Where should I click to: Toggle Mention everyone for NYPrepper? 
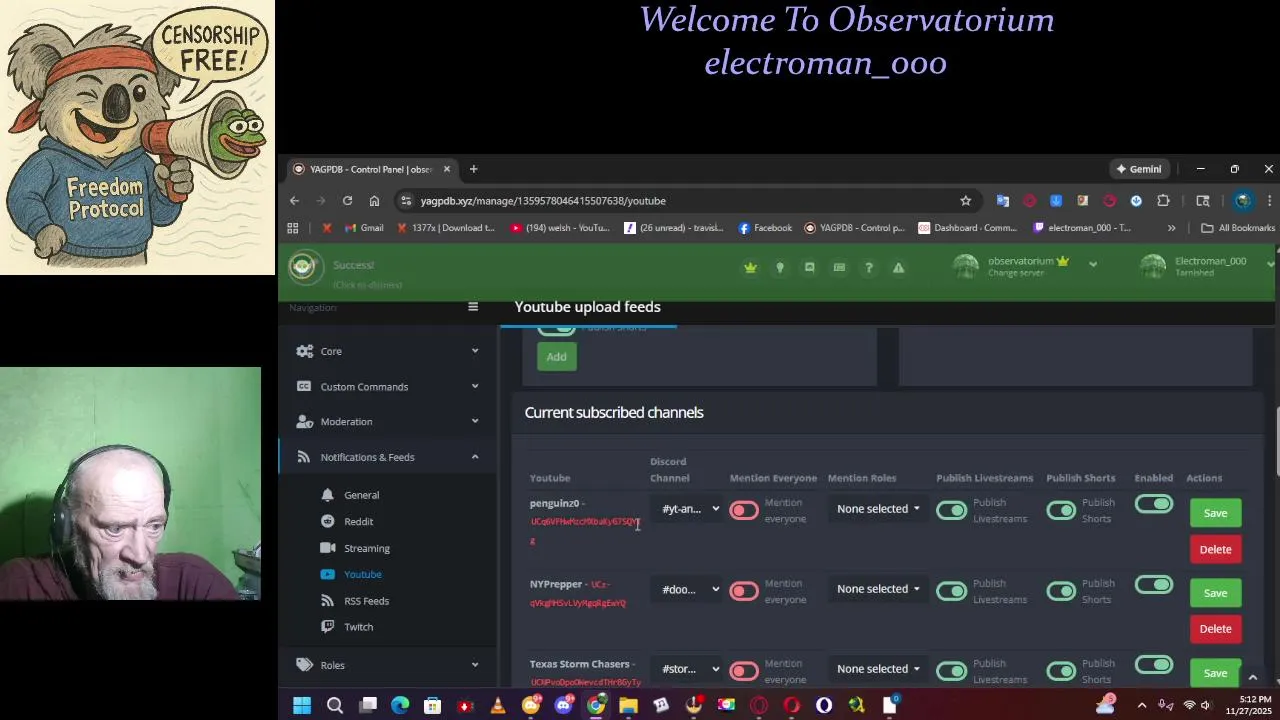[x=744, y=591]
